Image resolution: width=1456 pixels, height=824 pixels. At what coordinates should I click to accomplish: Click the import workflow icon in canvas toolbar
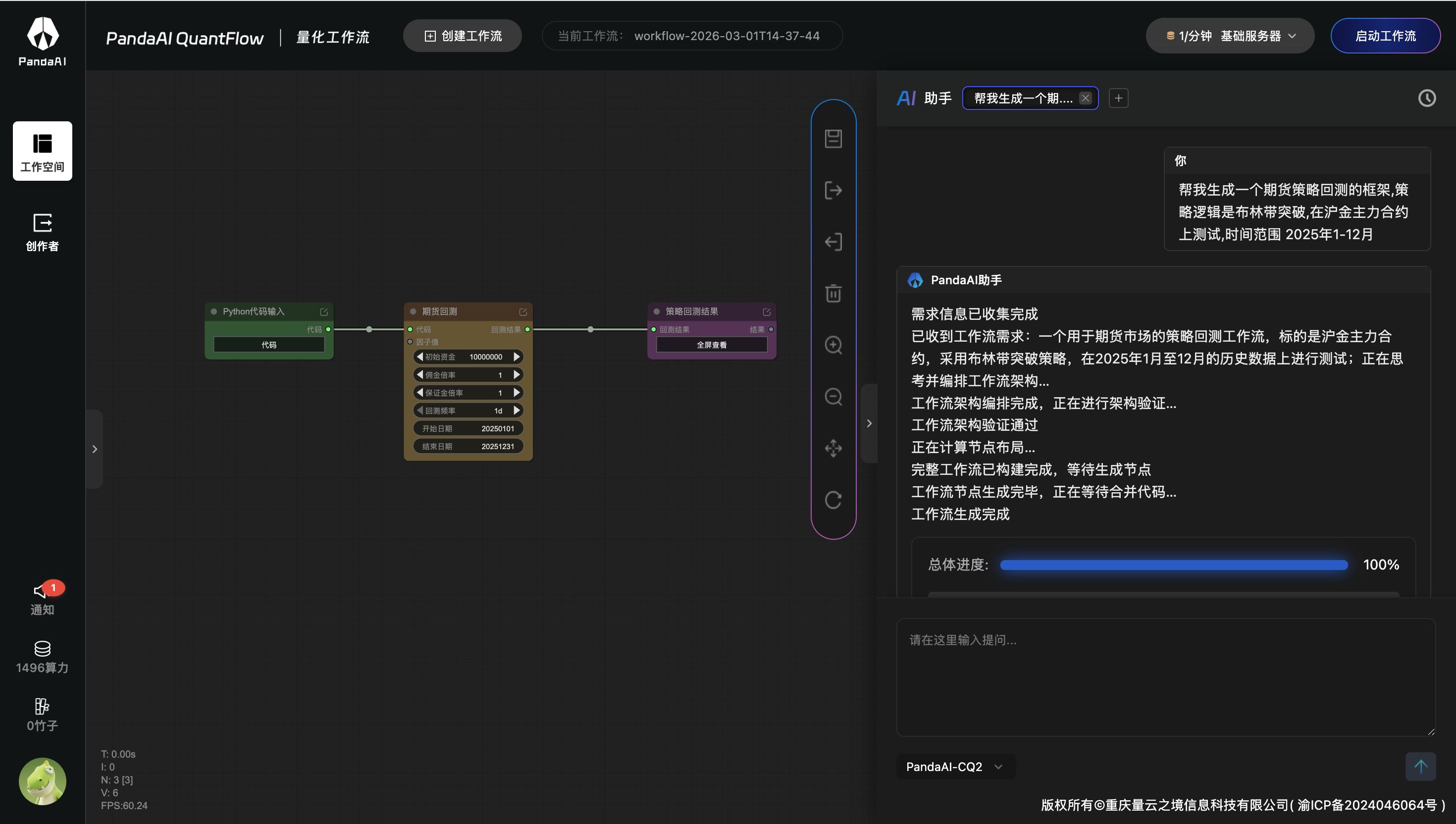(833, 242)
